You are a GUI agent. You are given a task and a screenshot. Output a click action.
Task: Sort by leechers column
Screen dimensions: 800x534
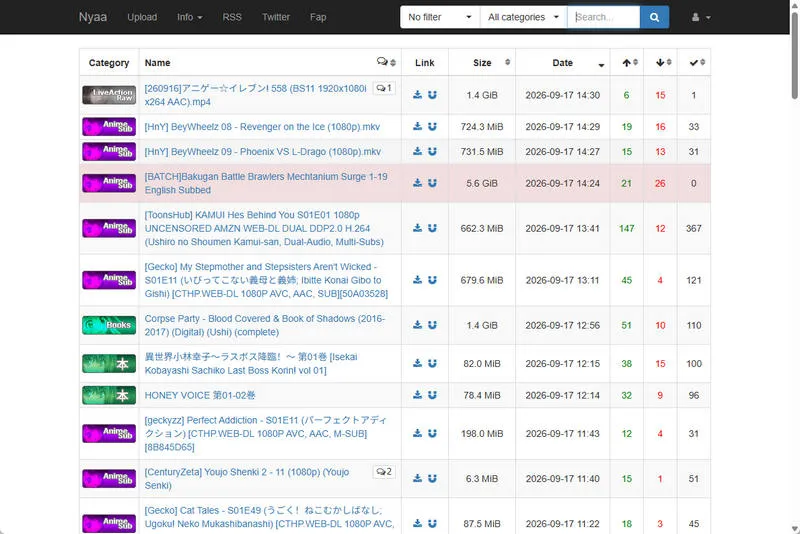[660, 63]
